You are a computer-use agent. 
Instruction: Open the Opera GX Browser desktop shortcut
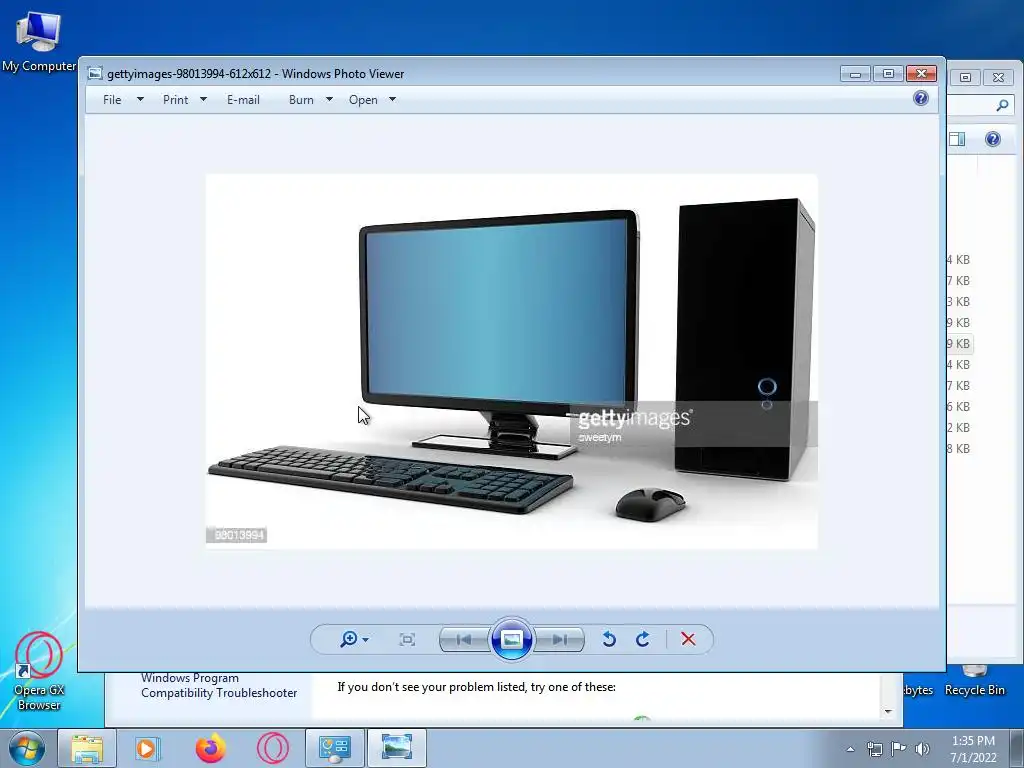pos(39,671)
